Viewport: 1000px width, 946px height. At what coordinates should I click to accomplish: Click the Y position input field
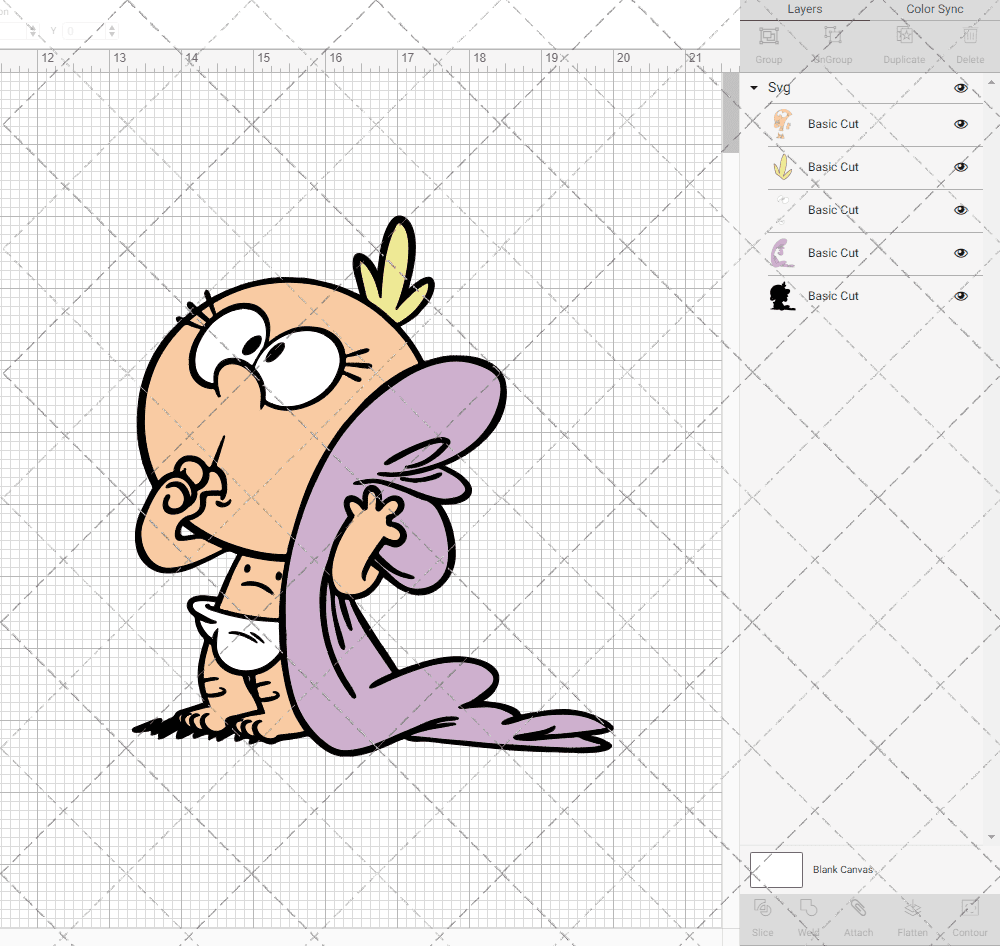pos(85,31)
